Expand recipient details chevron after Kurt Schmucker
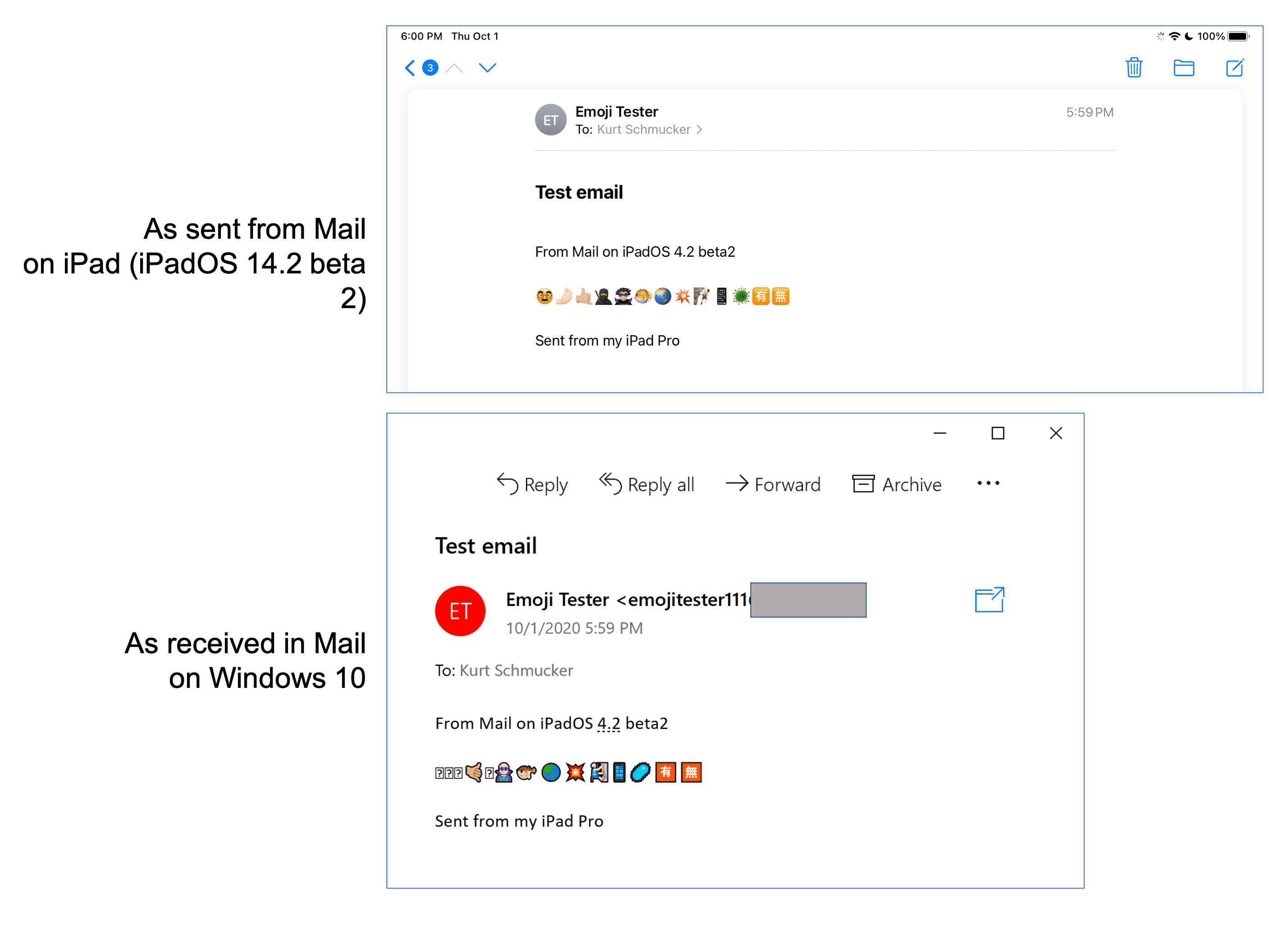 point(699,129)
